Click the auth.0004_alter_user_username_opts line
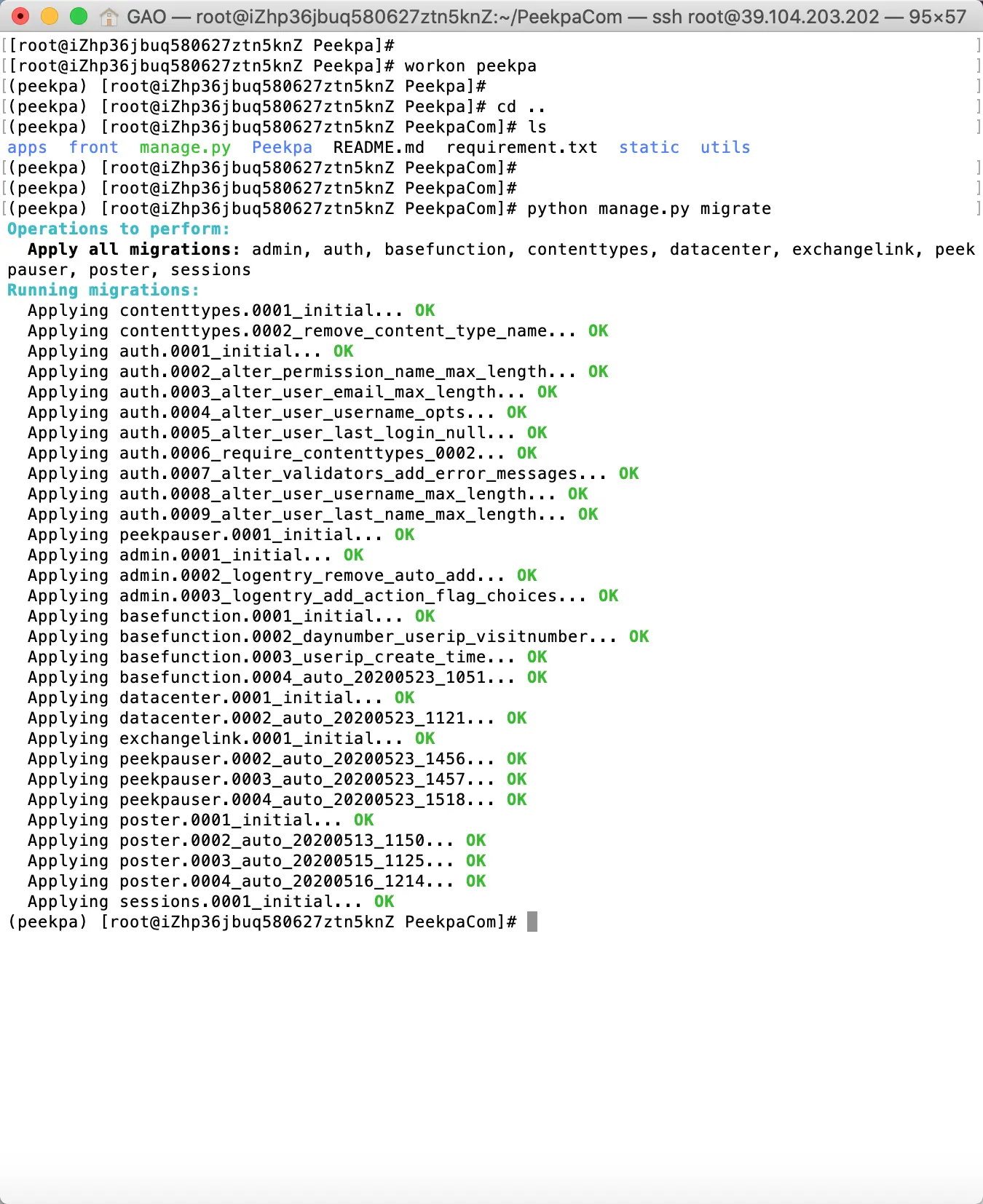 (277, 413)
